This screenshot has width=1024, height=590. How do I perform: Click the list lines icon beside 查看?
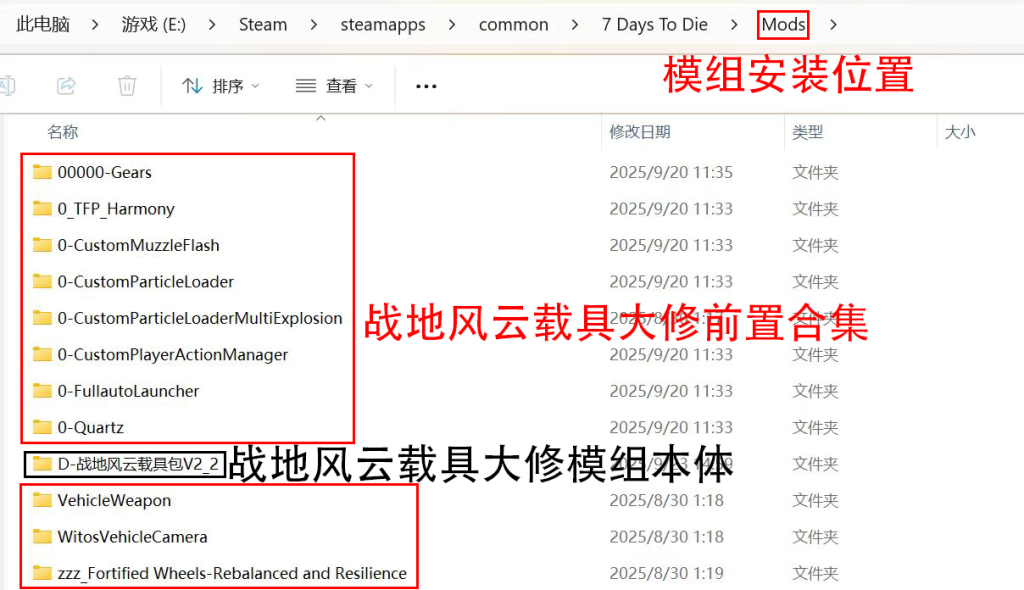coord(307,85)
